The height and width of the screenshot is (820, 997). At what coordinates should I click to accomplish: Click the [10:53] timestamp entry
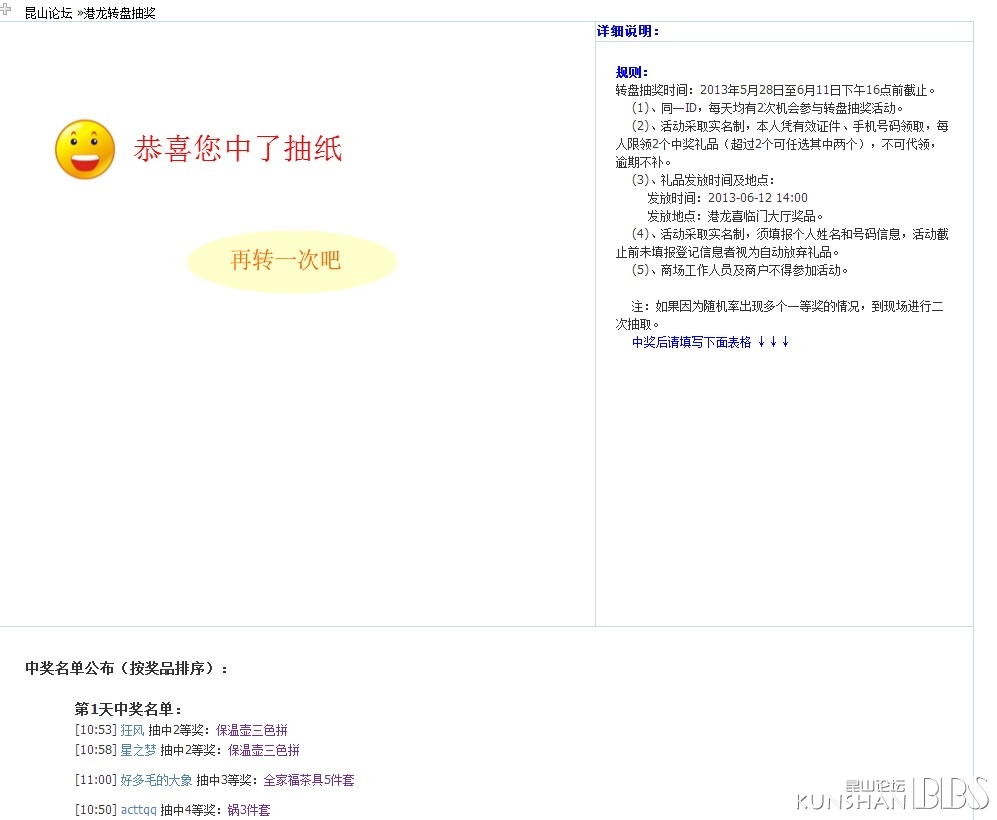[95, 730]
